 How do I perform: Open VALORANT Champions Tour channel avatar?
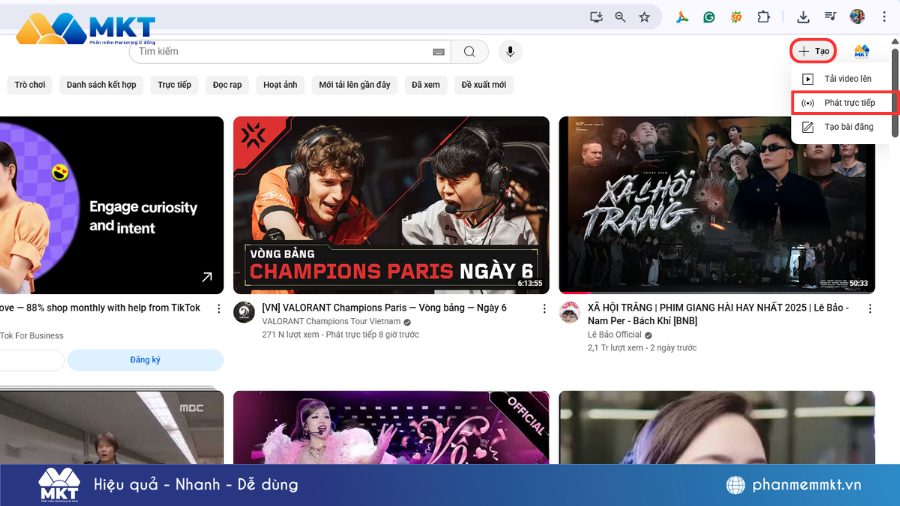pyautogui.click(x=244, y=313)
